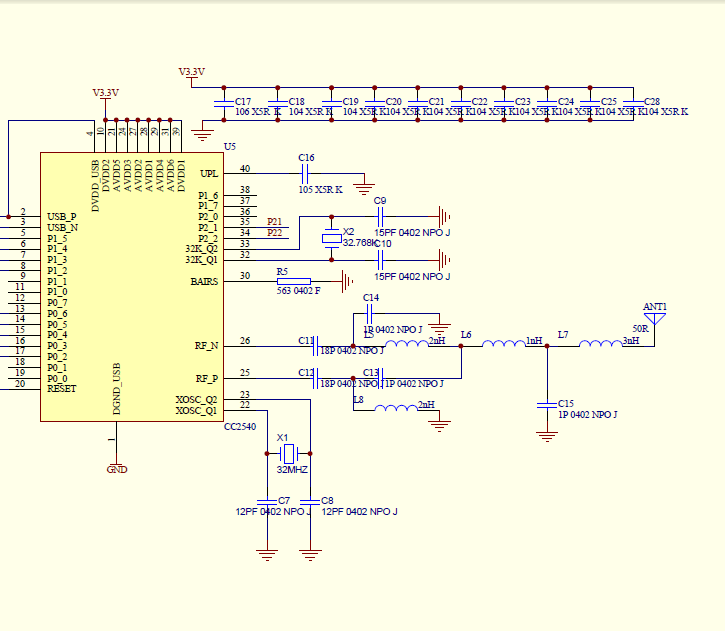Click the XOSC_Q2 pin label
Viewport: 725px width, 631px height.
click(196, 399)
